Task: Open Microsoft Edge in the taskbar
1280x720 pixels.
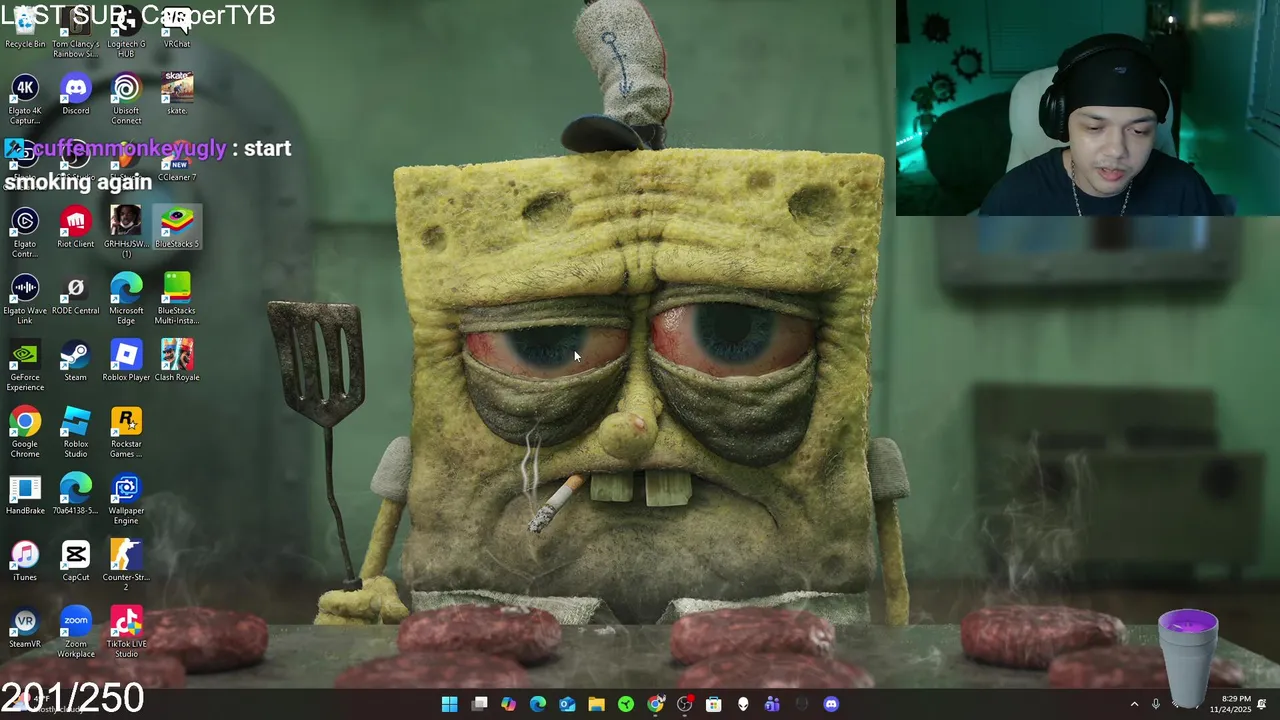Action: [538, 704]
